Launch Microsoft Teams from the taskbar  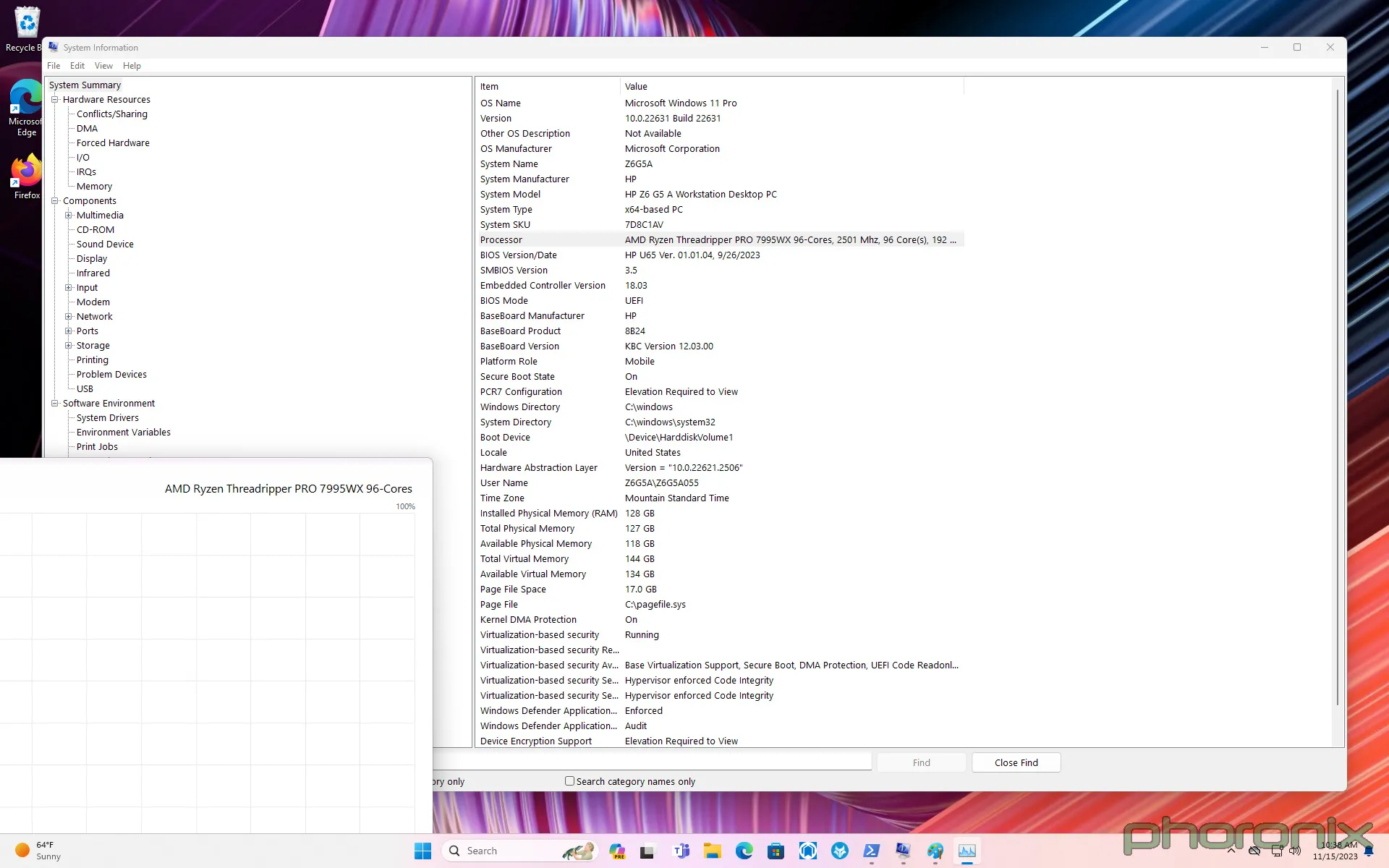(681, 851)
